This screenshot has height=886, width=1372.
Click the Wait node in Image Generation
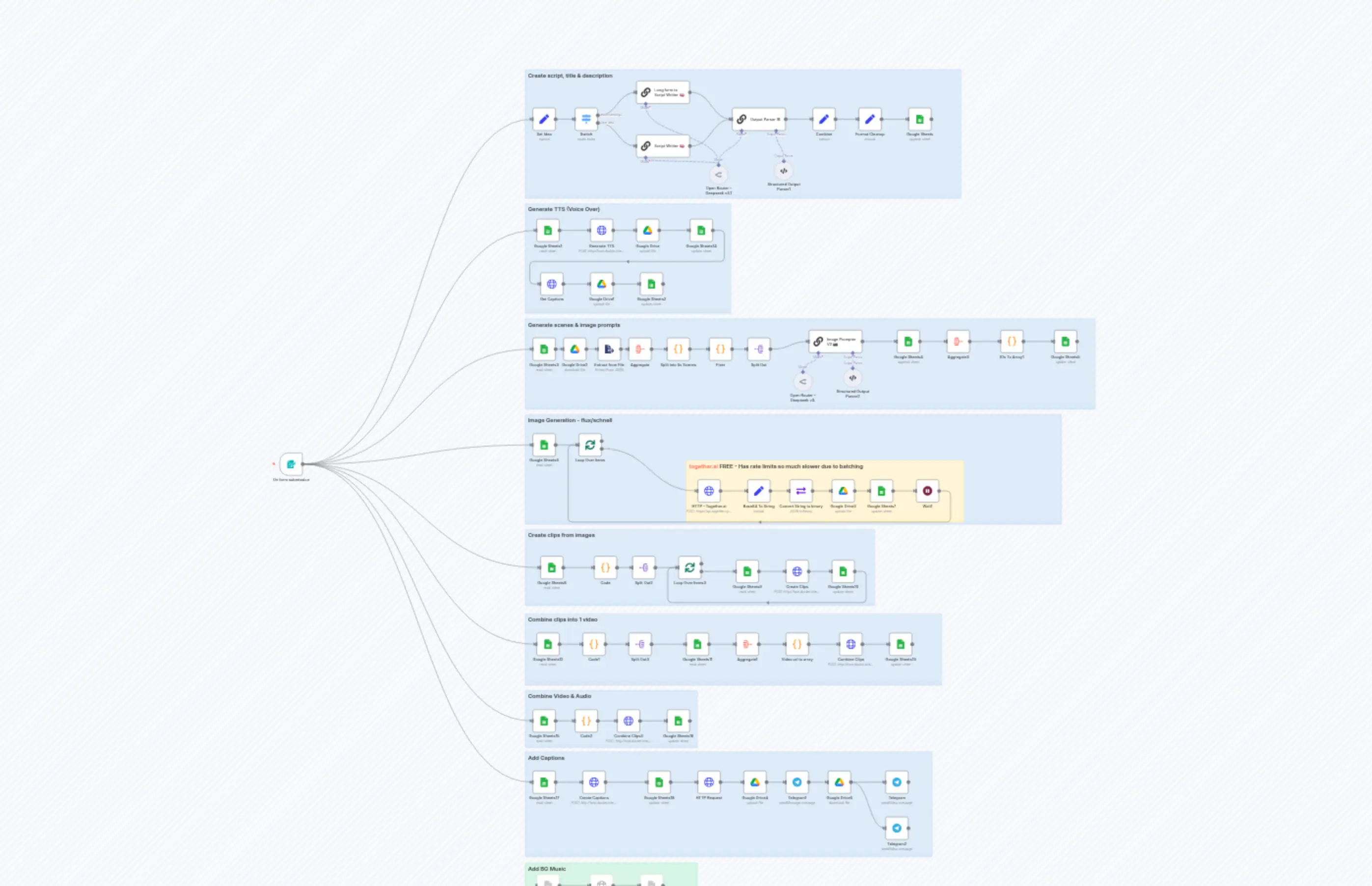tap(928, 491)
